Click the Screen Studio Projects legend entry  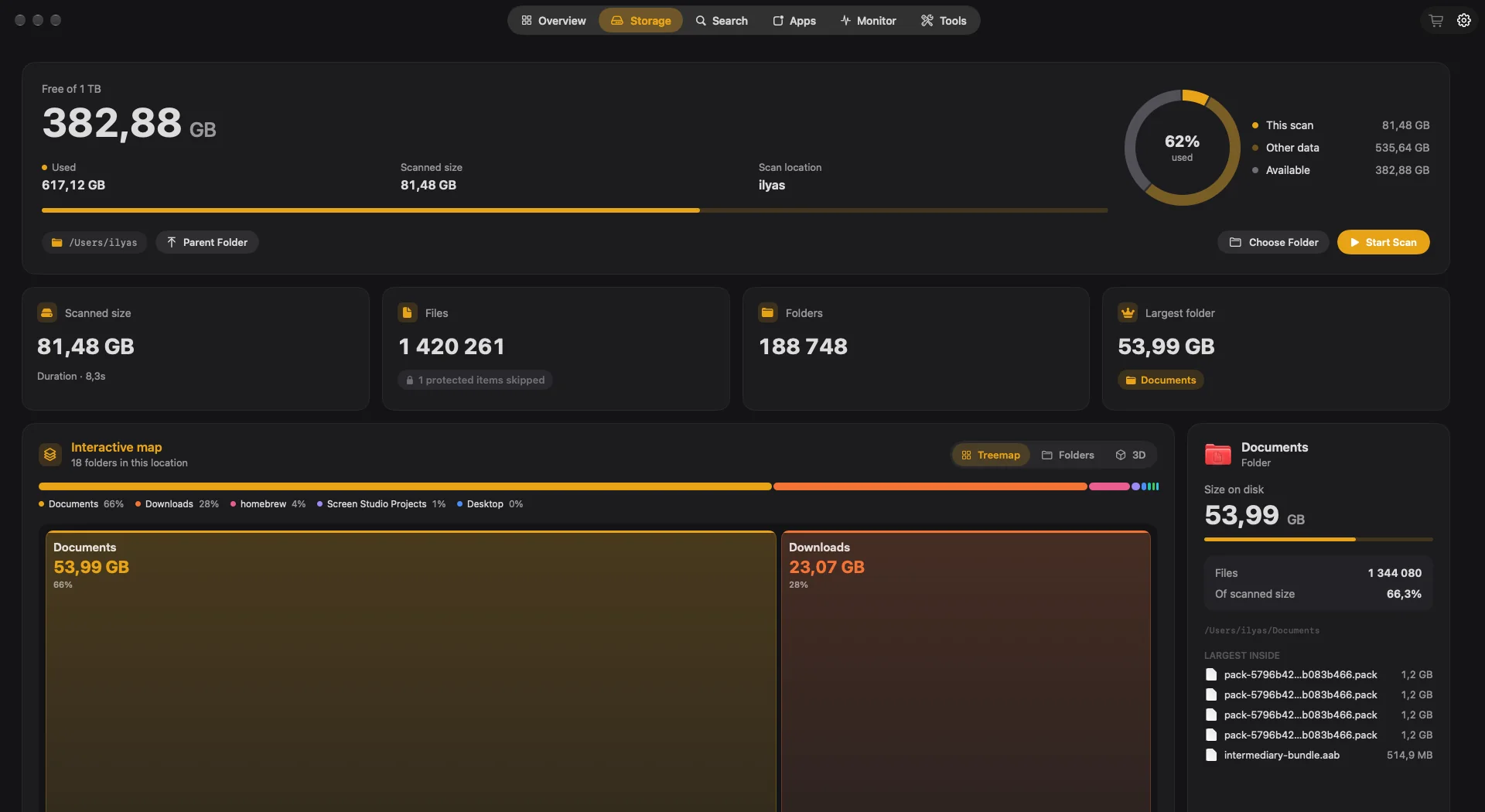coord(381,503)
